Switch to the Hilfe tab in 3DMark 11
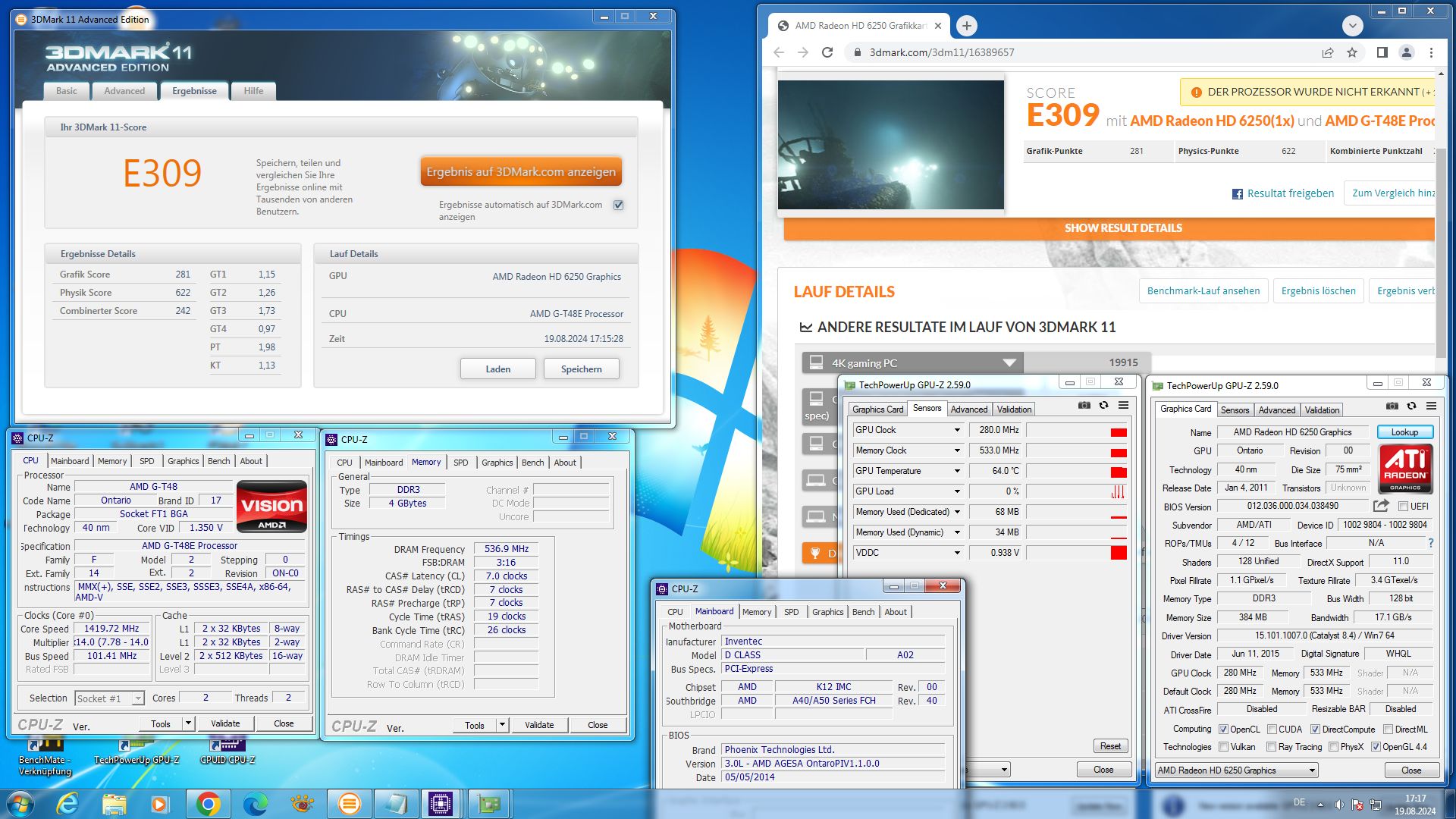The width and height of the screenshot is (1456, 819). (253, 91)
